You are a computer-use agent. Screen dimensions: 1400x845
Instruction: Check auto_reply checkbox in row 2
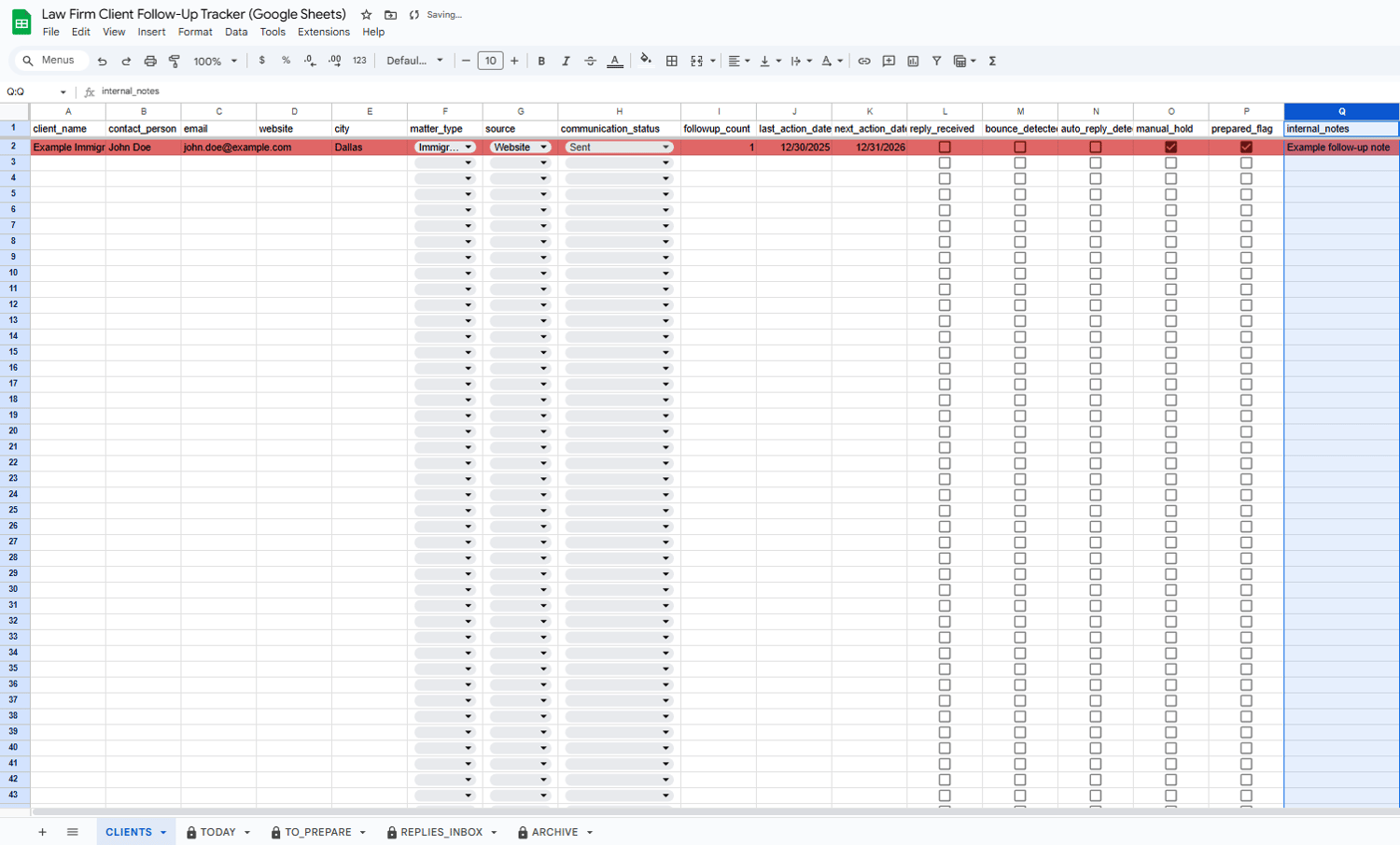(1096, 148)
